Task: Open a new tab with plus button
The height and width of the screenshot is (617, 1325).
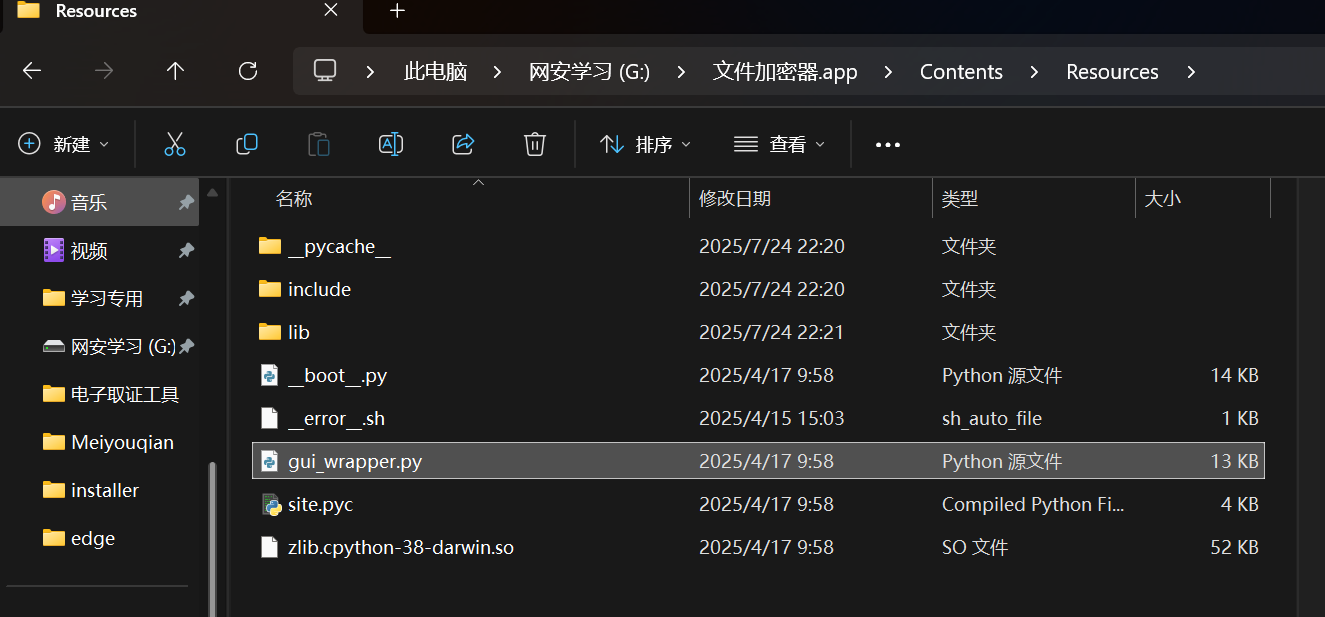Action: click(397, 11)
